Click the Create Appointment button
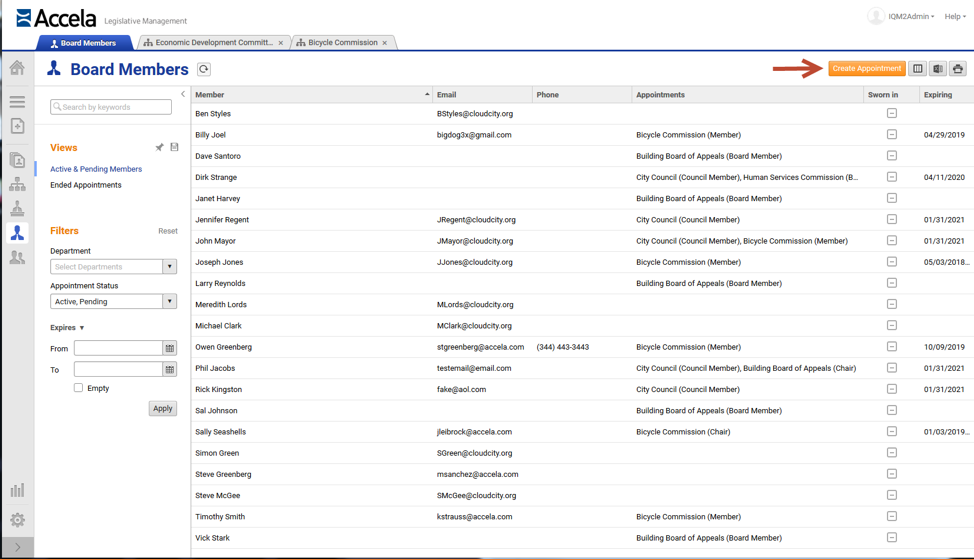This screenshot has height=560, width=974. pyautogui.click(x=867, y=68)
